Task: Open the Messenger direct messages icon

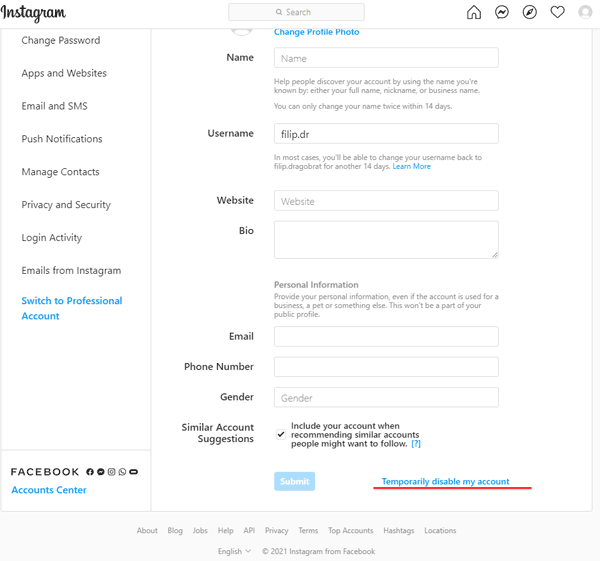Action: tap(502, 12)
